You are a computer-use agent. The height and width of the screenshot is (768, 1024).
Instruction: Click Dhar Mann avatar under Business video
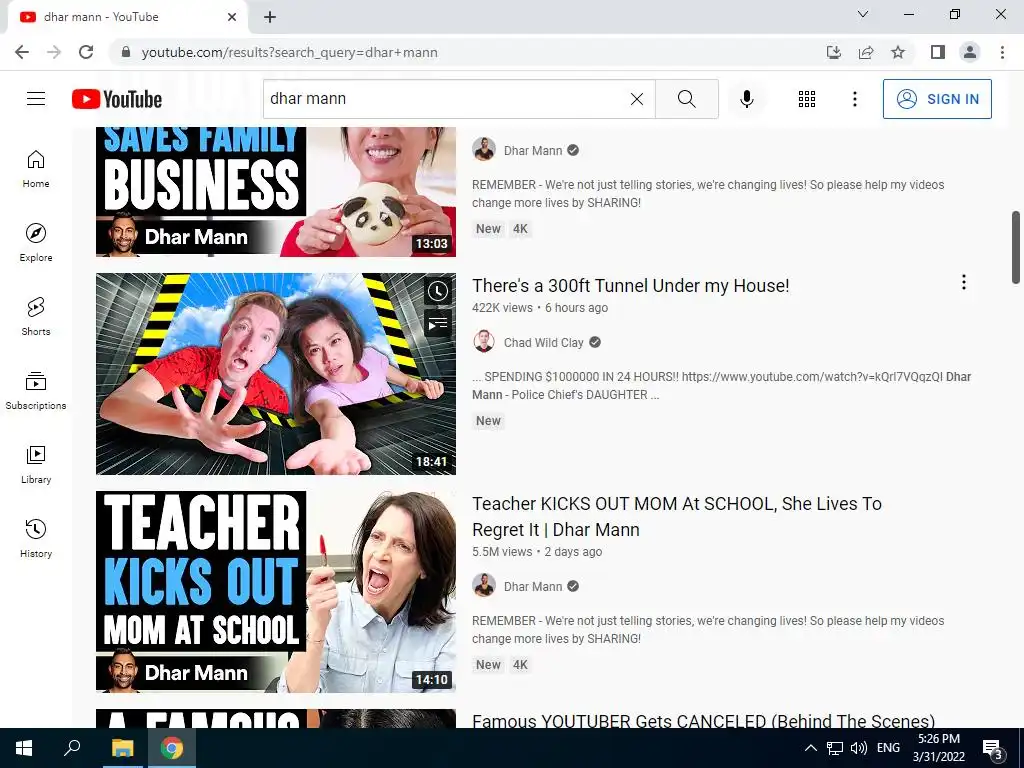click(x=484, y=150)
